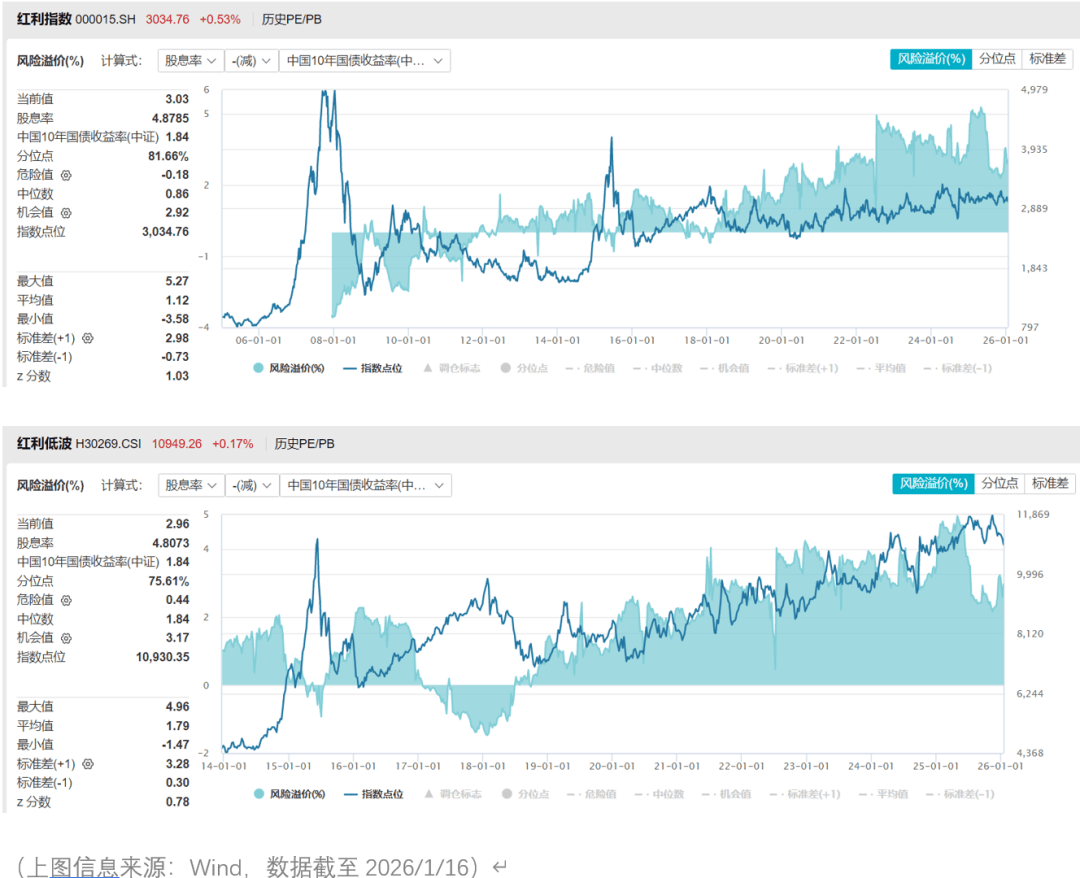This screenshot has height=878, width=1080.
Task: Open the -(减) operator dropdown in top panel
Action: click(251, 61)
